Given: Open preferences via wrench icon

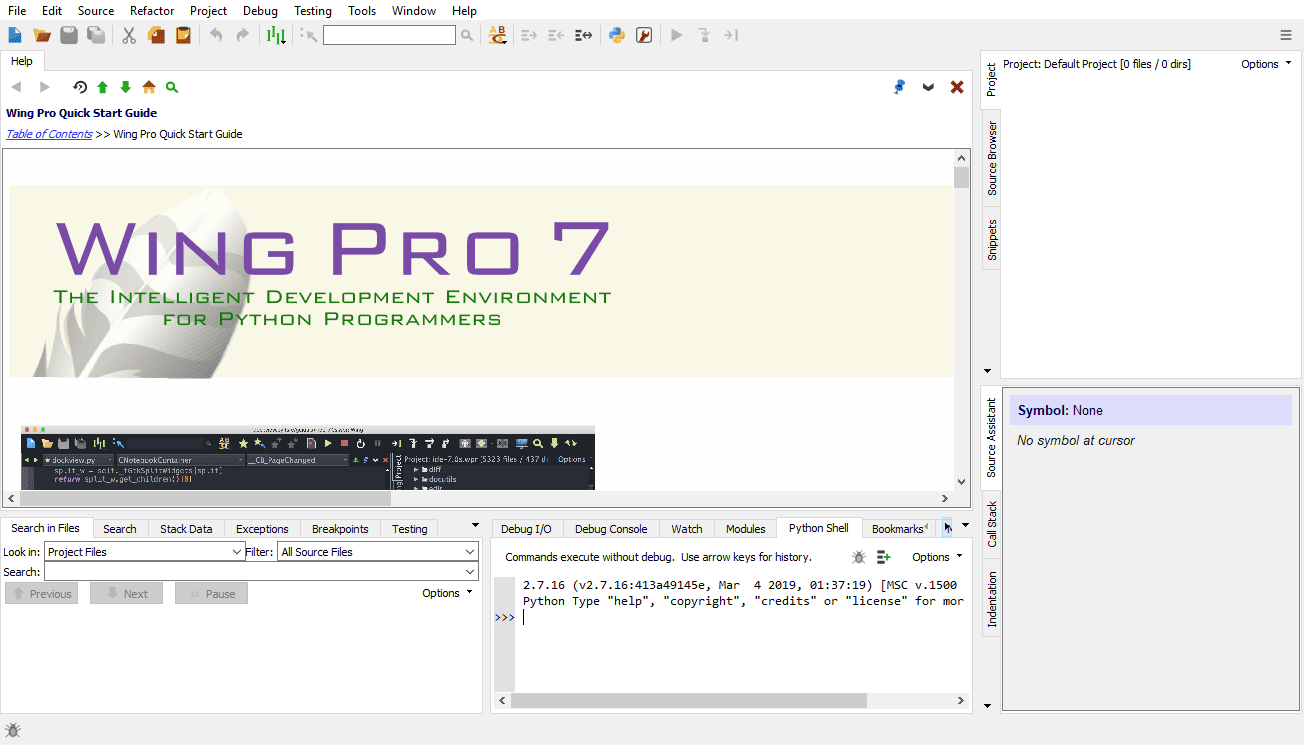Looking at the screenshot, I should (x=644, y=35).
